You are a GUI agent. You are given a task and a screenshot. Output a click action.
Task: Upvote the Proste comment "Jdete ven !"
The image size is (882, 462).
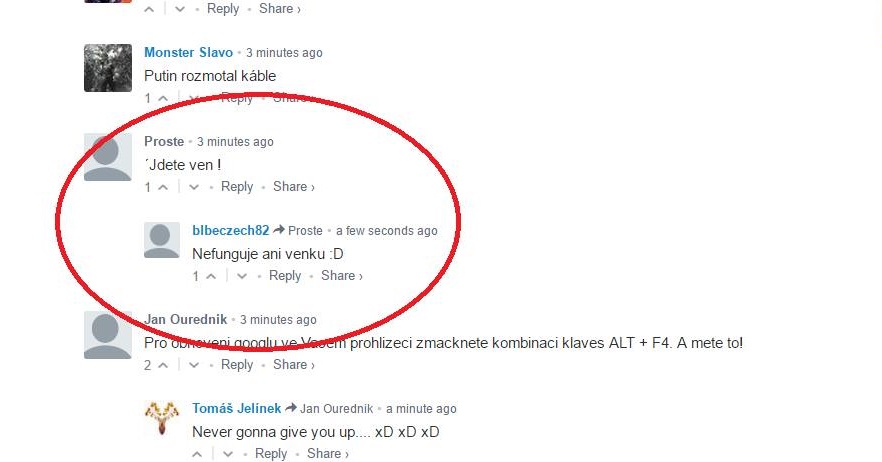click(x=163, y=187)
